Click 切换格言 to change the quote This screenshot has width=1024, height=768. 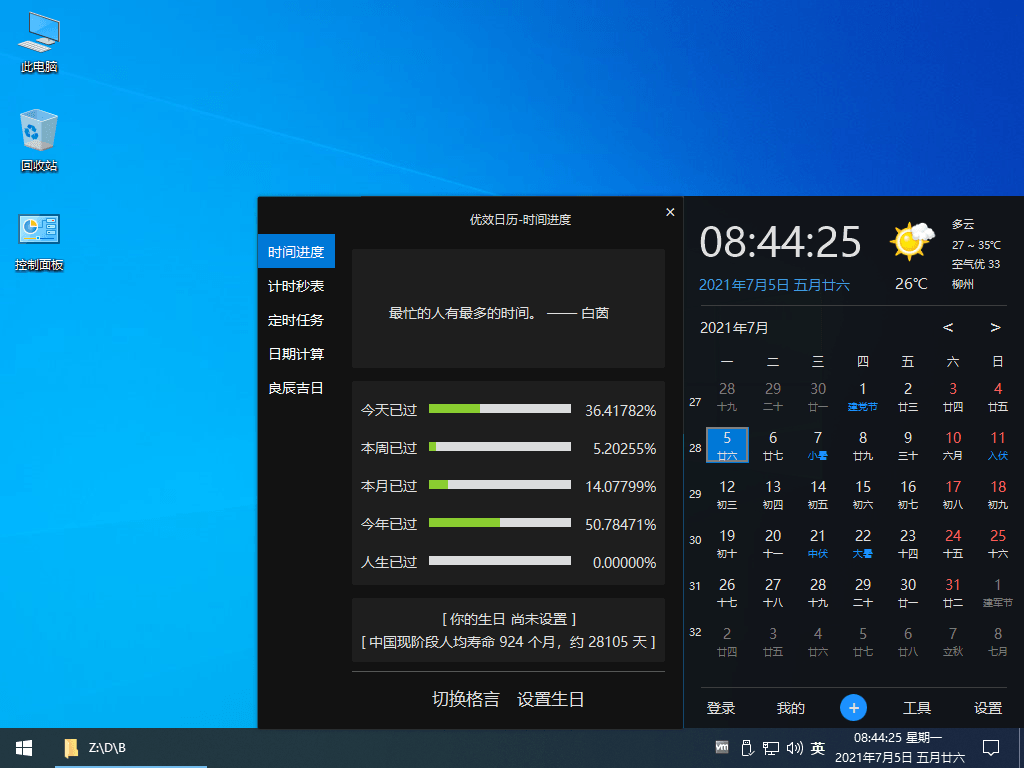pos(466,699)
